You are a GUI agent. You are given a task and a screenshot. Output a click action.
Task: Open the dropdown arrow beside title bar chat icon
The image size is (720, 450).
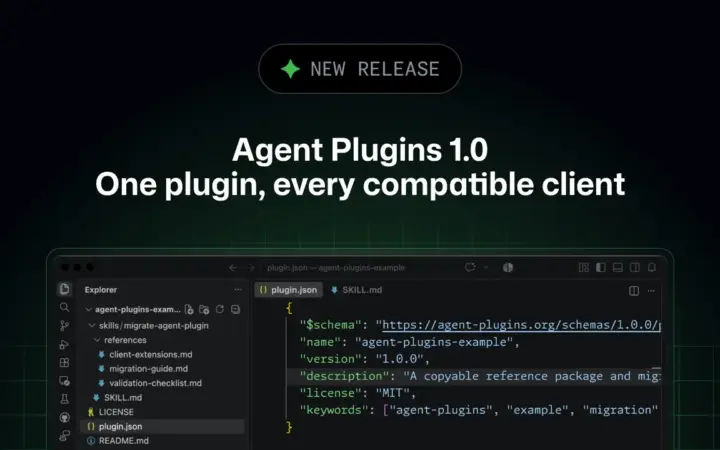click(x=486, y=267)
